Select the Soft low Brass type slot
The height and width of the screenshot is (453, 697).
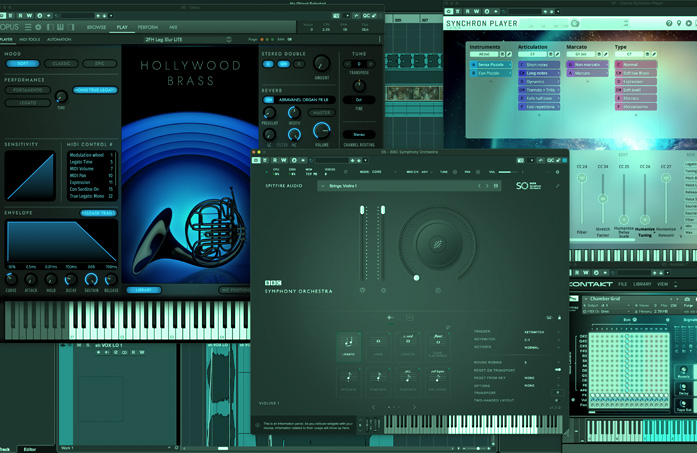point(636,73)
